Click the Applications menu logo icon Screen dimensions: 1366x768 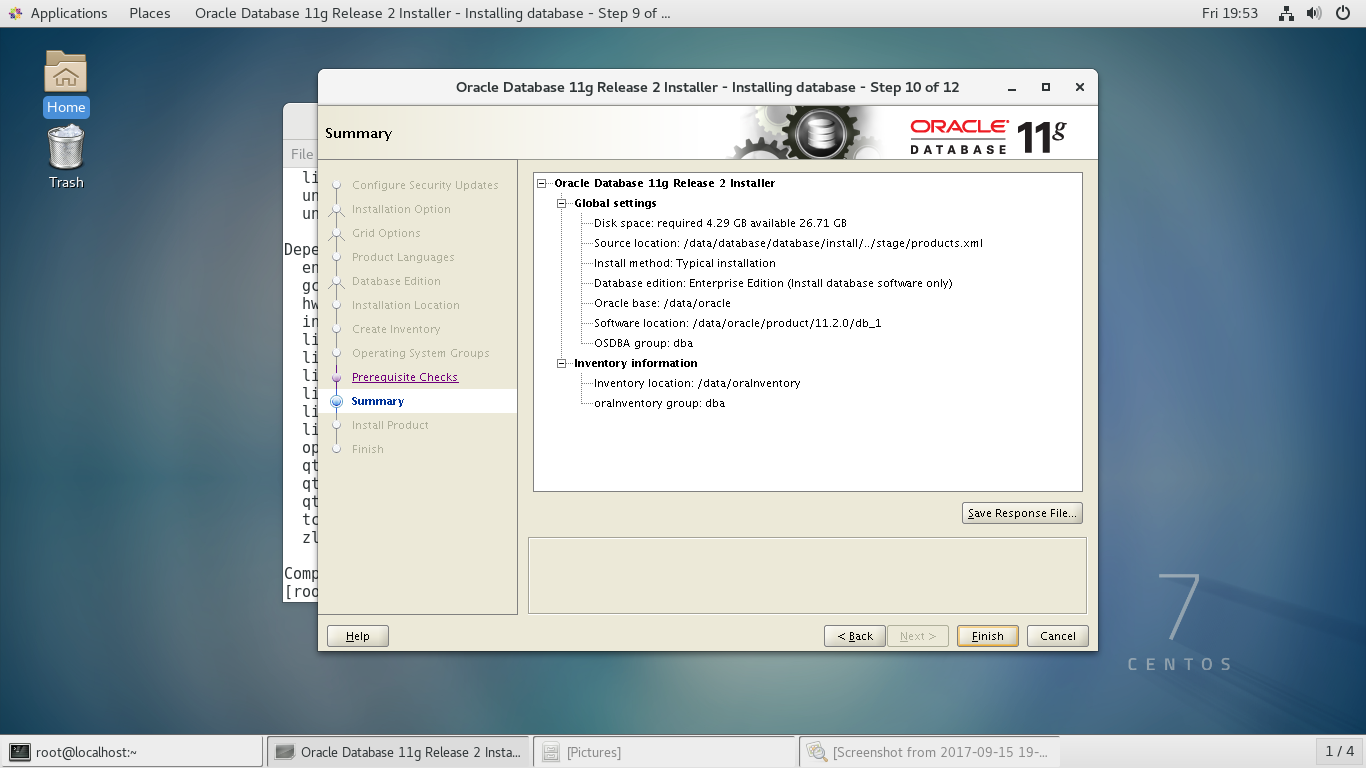coord(16,13)
